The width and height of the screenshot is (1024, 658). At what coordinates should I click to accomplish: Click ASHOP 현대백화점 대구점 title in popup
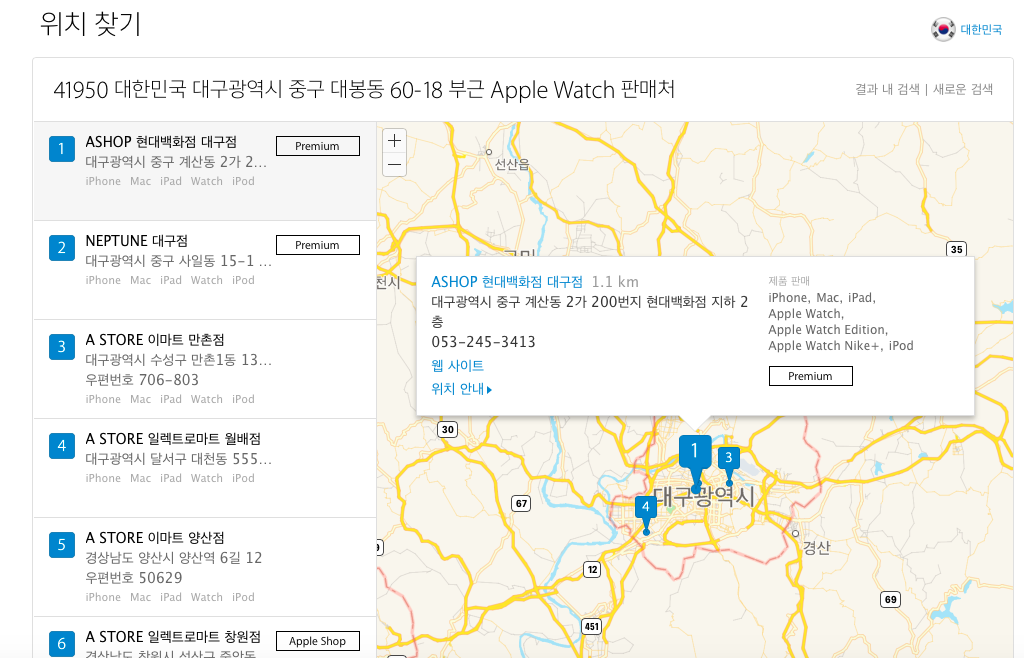(507, 282)
